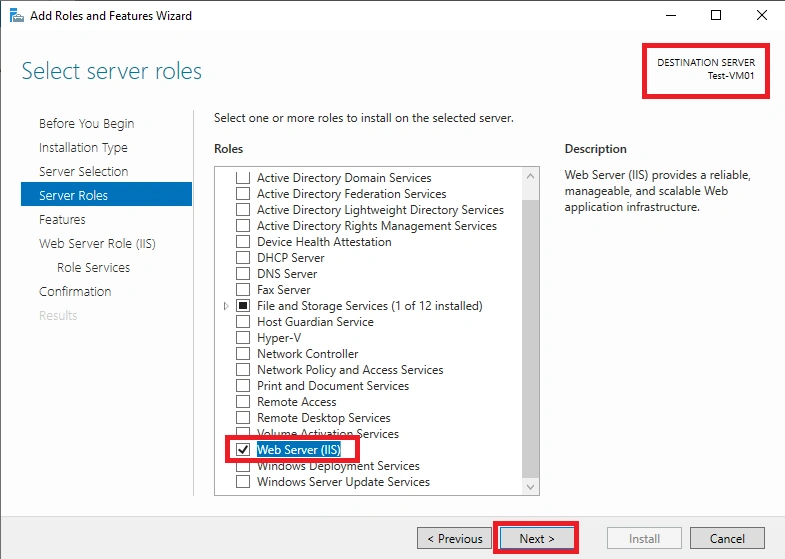This screenshot has width=785, height=559.
Task: Open the Role Services step
Action: click(x=93, y=268)
